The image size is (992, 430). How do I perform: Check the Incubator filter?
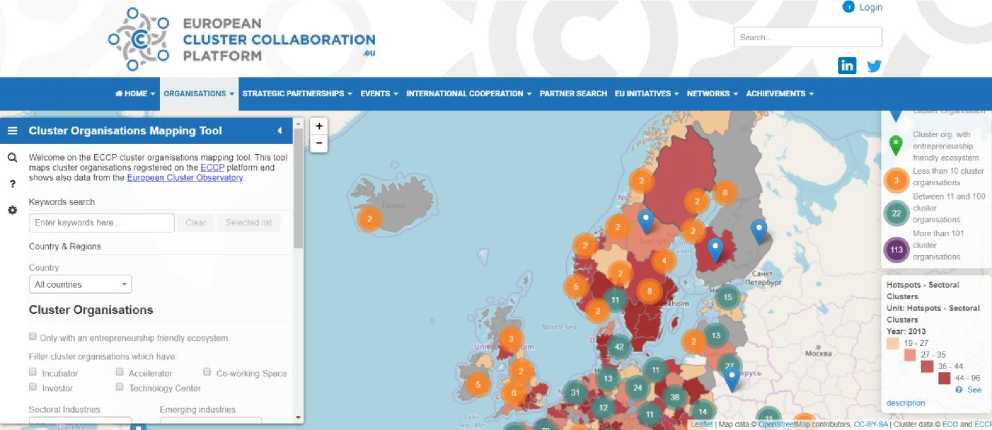(x=33, y=372)
